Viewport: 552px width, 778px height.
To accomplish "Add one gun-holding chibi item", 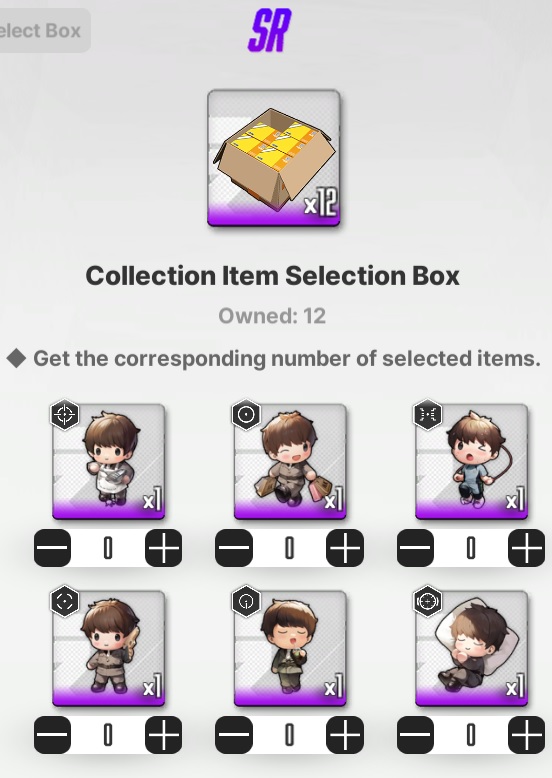I will (x=164, y=735).
